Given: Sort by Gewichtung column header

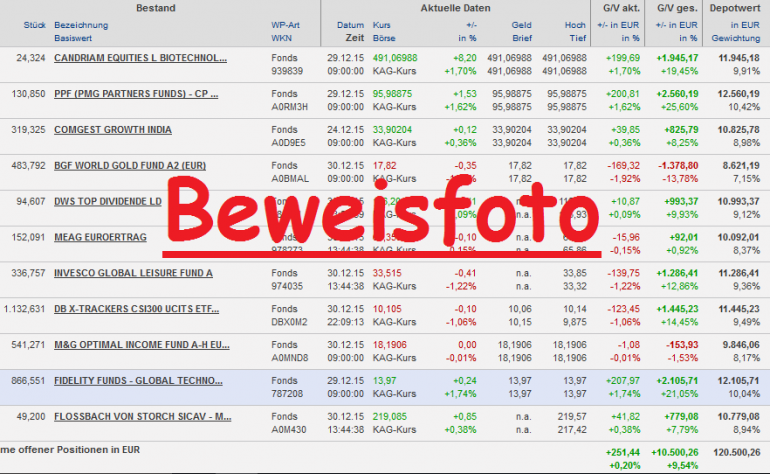Looking at the screenshot, I should click(736, 38).
